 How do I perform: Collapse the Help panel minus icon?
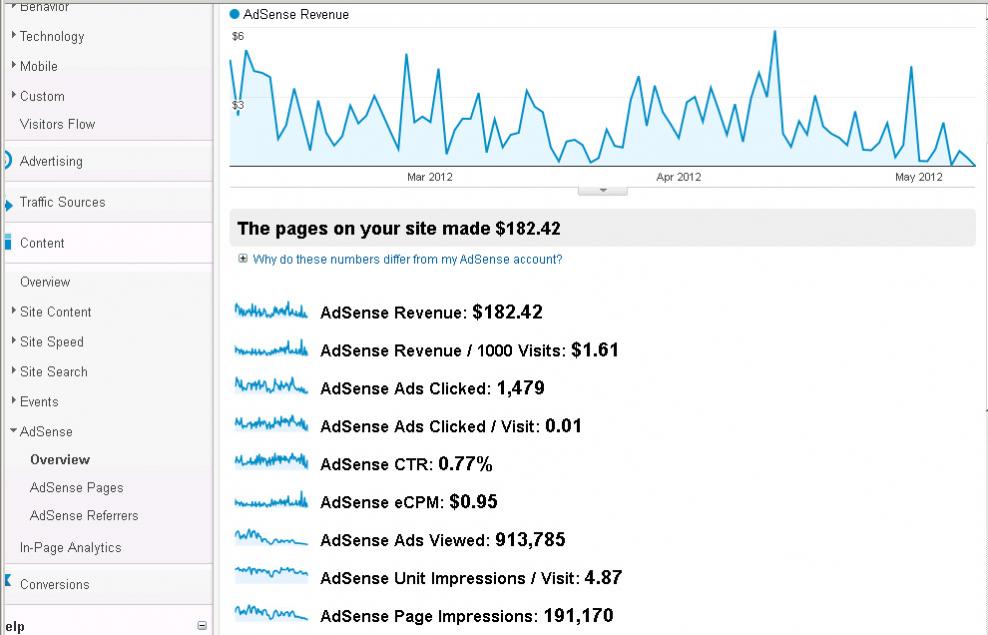[202, 626]
